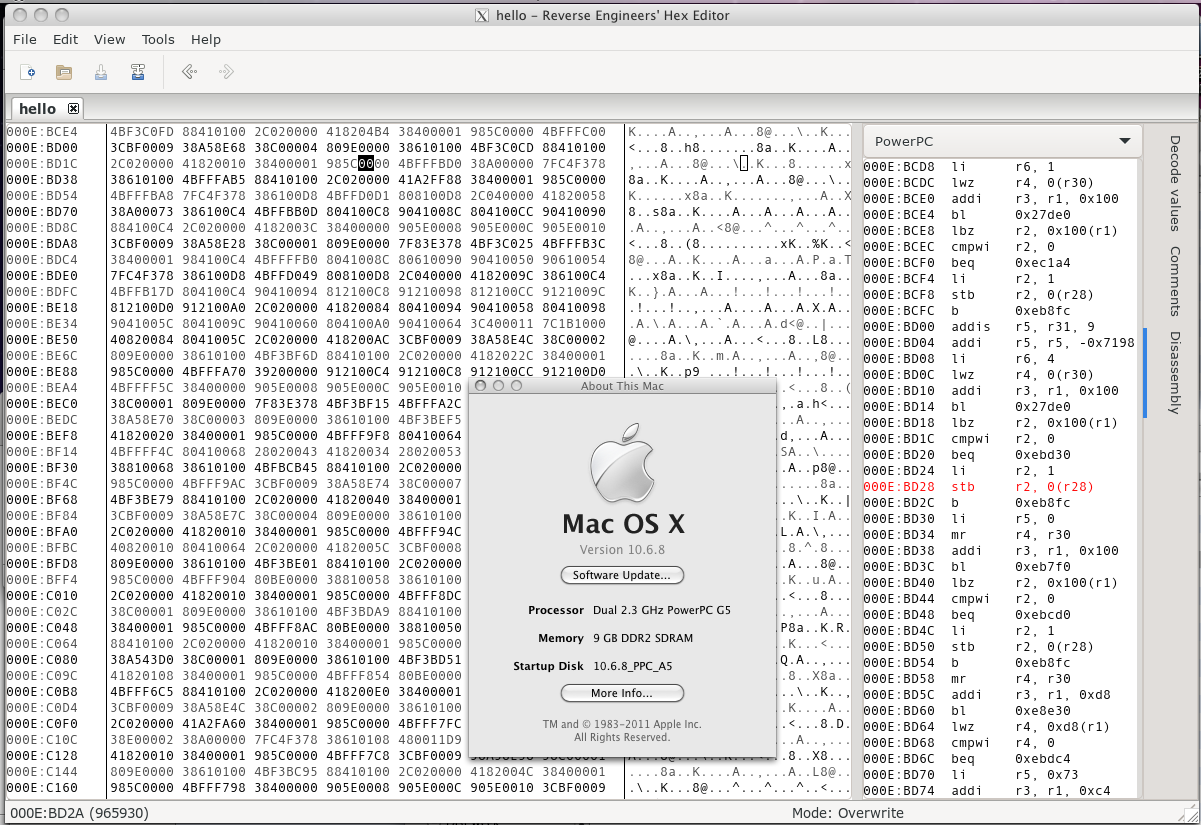Click Software Update in About This Mac
1201x825 pixels.
tap(622, 575)
